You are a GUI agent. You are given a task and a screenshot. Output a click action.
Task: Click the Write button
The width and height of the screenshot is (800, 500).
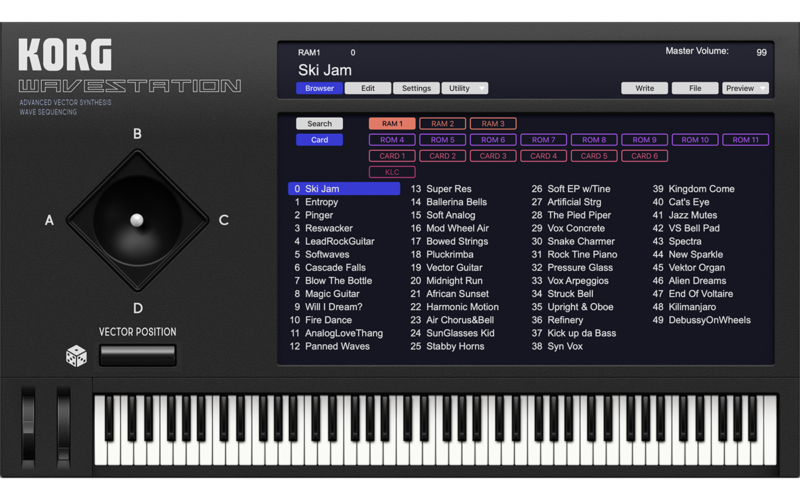[x=644, y=88]
